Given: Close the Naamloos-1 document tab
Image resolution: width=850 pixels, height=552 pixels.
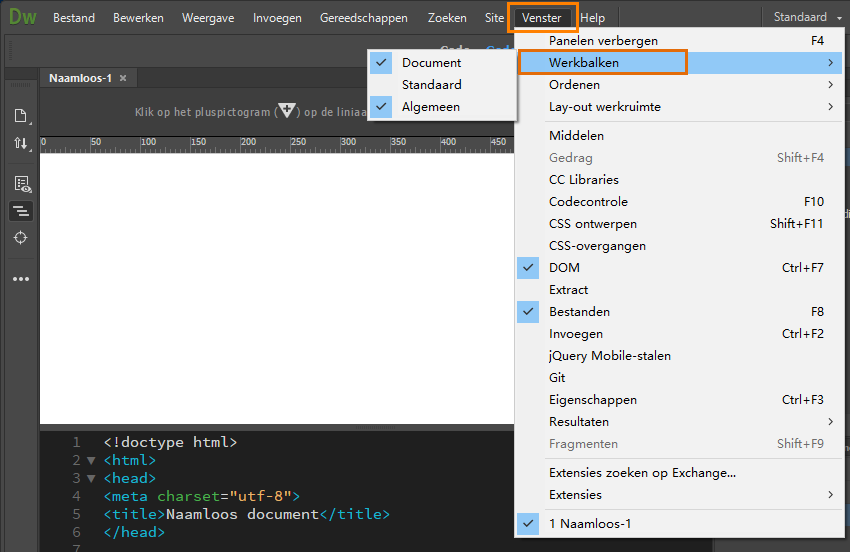Looking at the screenshot, I should tap(123, 78).
